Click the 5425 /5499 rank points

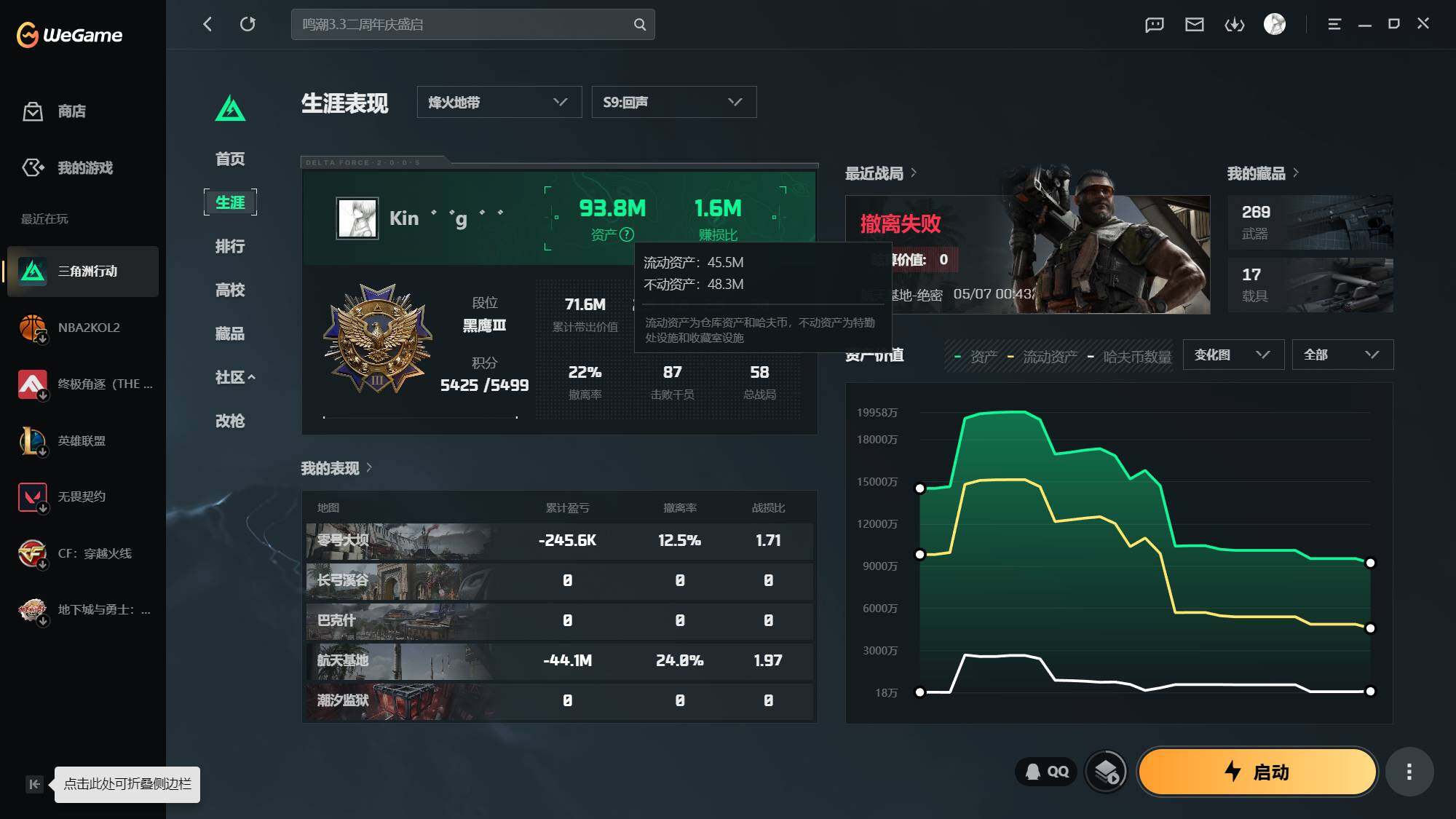(484, 385)
